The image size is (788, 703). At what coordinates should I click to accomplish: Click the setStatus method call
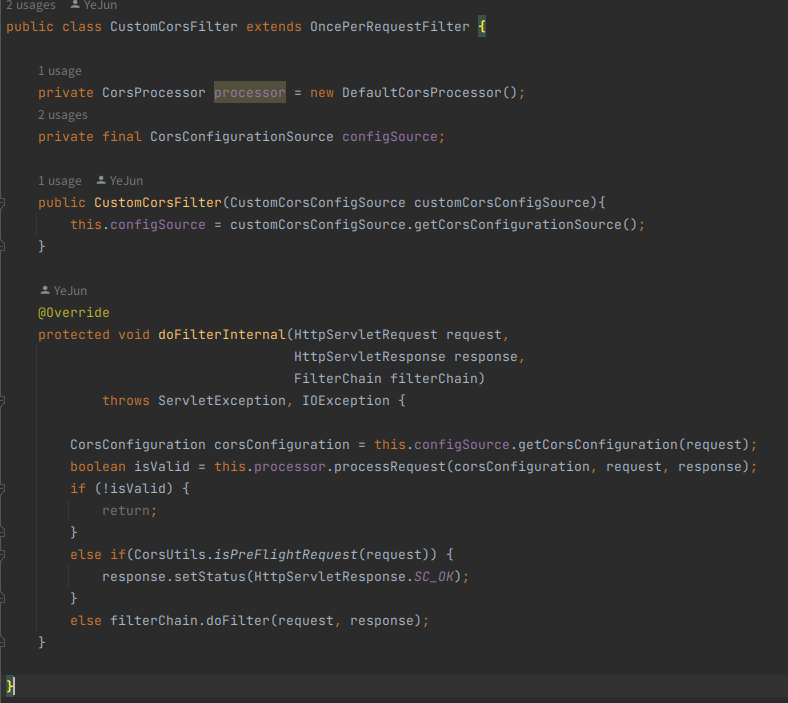pyautogui.click(x=210, y=577)
